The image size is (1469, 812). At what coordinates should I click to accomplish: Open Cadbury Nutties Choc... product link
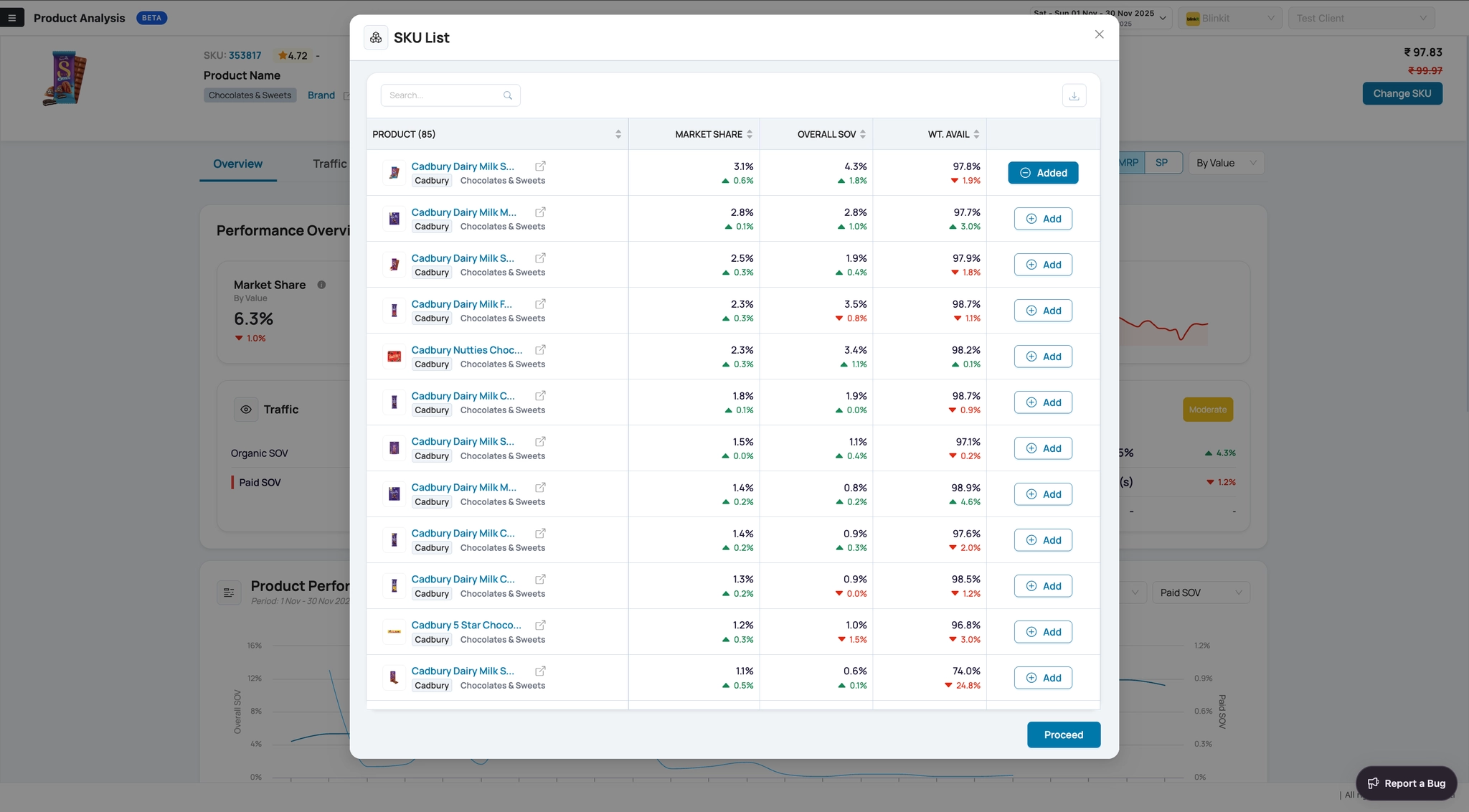tap(467, 350)
